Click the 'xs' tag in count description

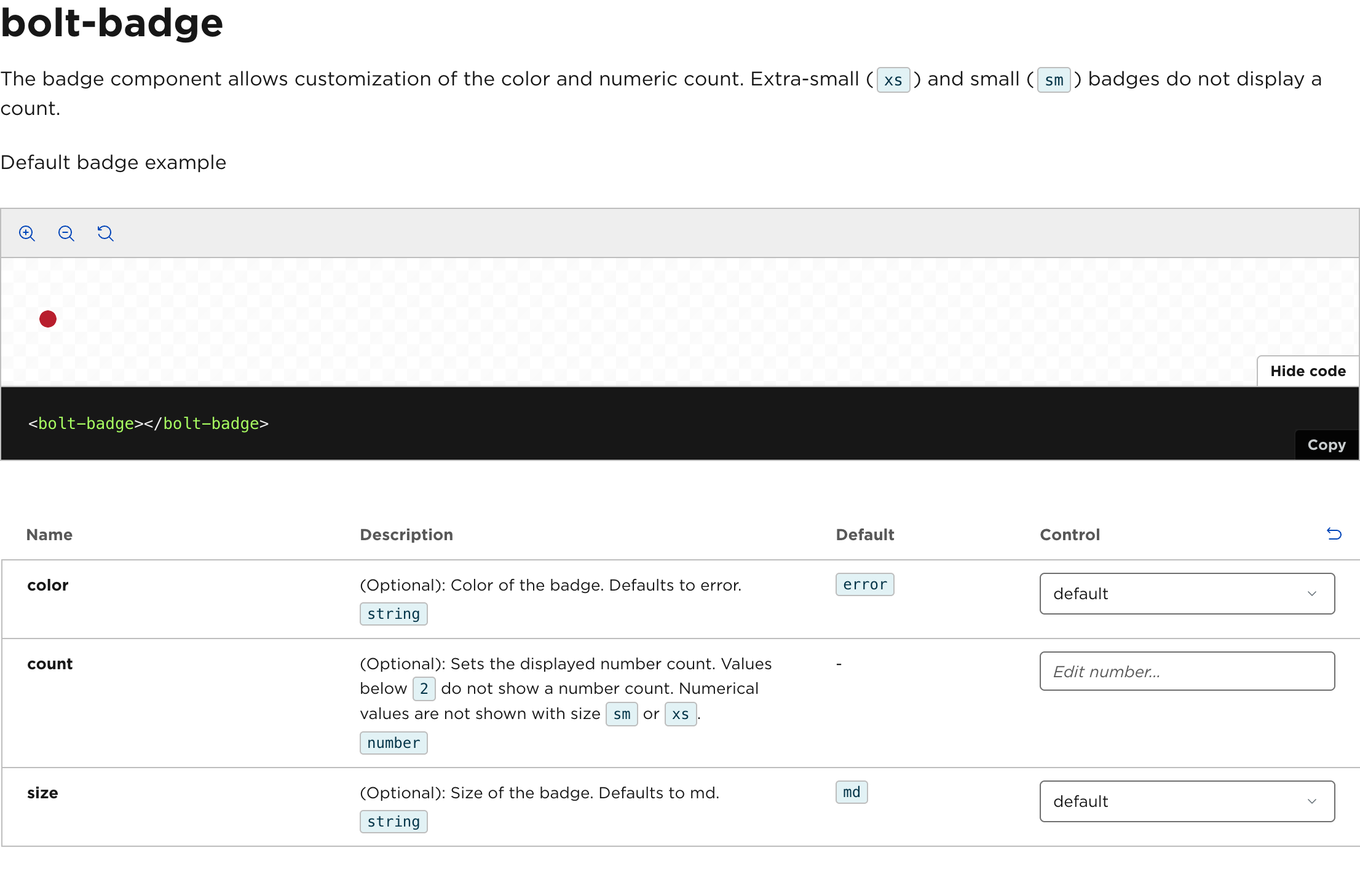pos(681,714)
